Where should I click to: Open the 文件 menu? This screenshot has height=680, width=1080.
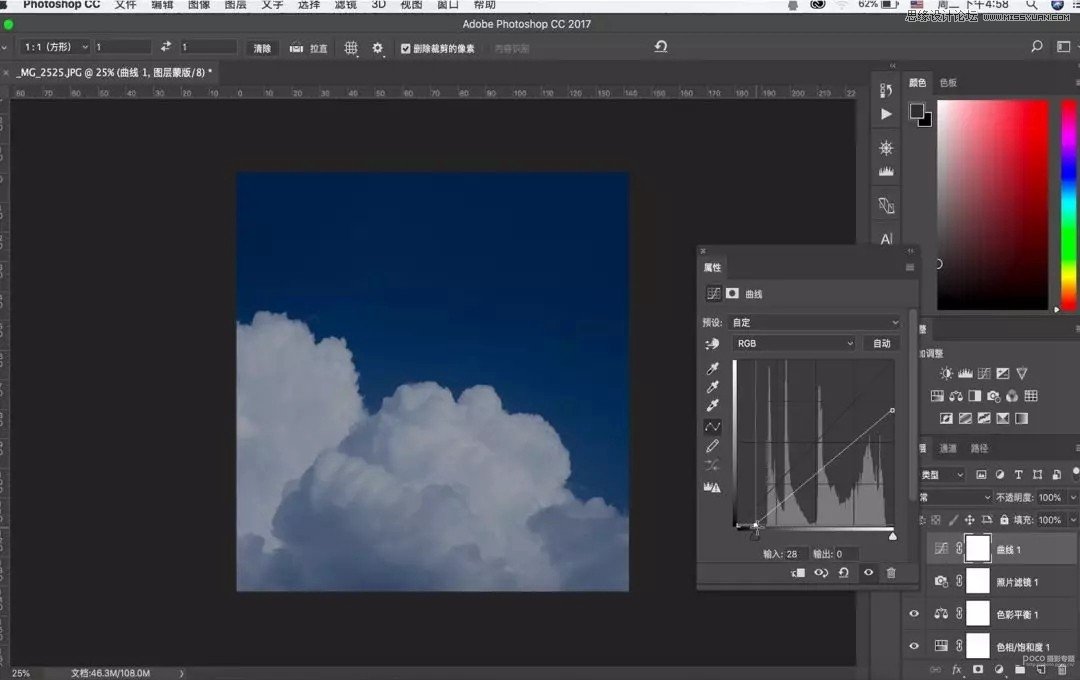coord(125,5)
